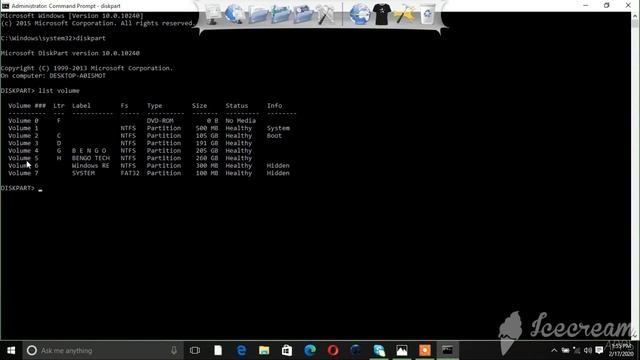Open Task View on the taskbar
The width and height of the screenshot is (640, 360).
pyautogui.click(x=195, y=350)
